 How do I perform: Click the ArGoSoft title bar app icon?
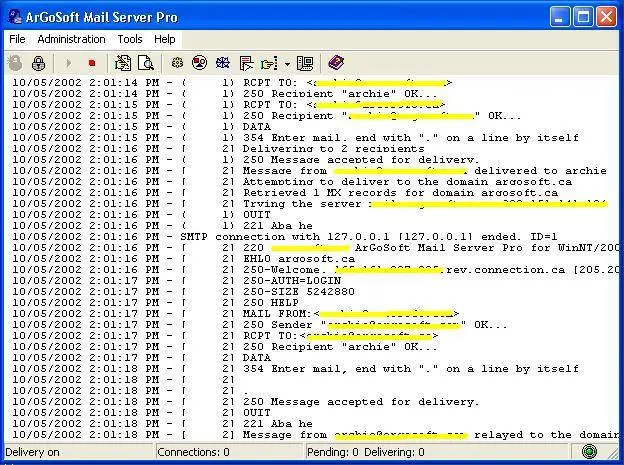tap(15, 17)
